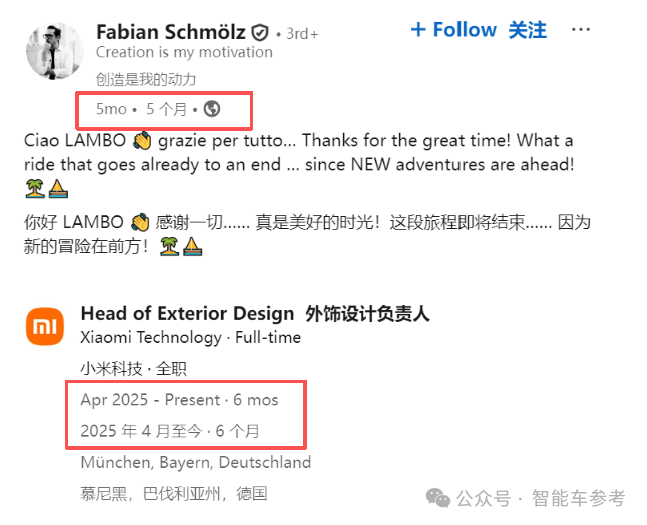647x525 pixels.
Task: Click the palm island emoji under English text
Action: pyautogui.click(x=35, y=189)
